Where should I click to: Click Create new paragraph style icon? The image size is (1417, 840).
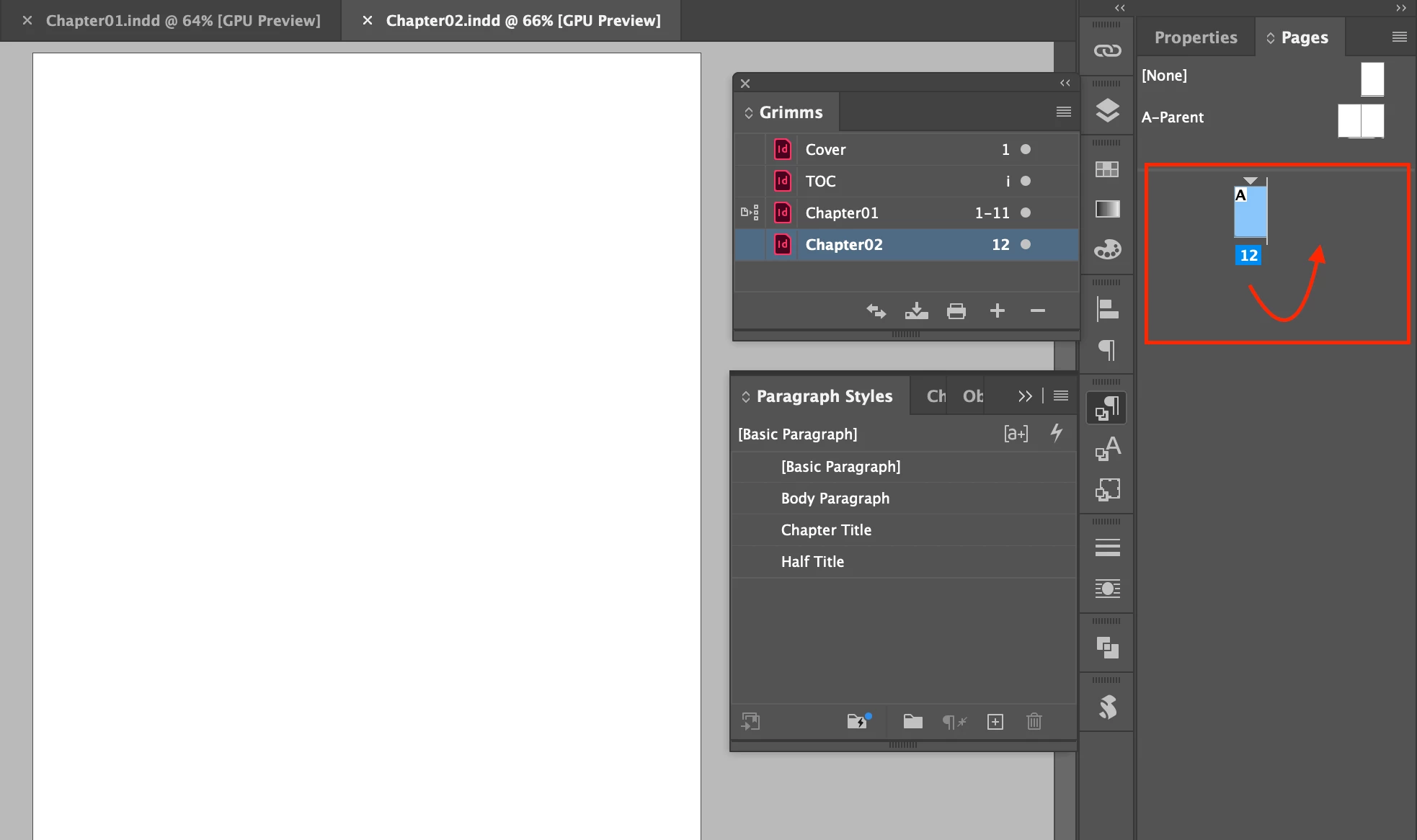[995, 722]
